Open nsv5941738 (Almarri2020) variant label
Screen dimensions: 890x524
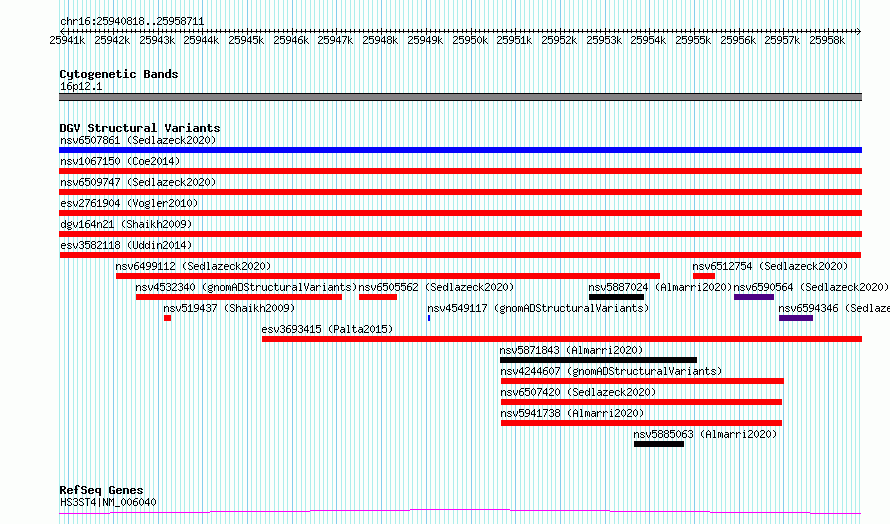(572, 413)
